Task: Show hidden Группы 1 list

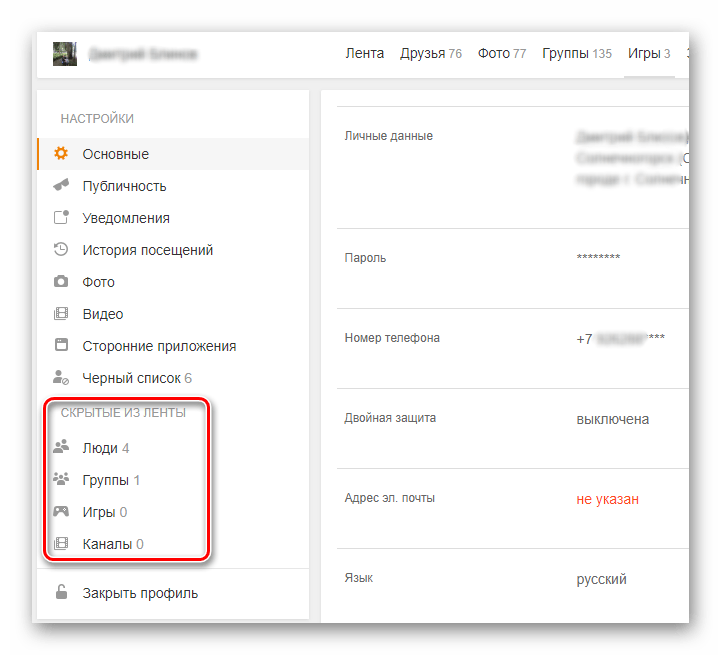Action: [x=111, y=480]
